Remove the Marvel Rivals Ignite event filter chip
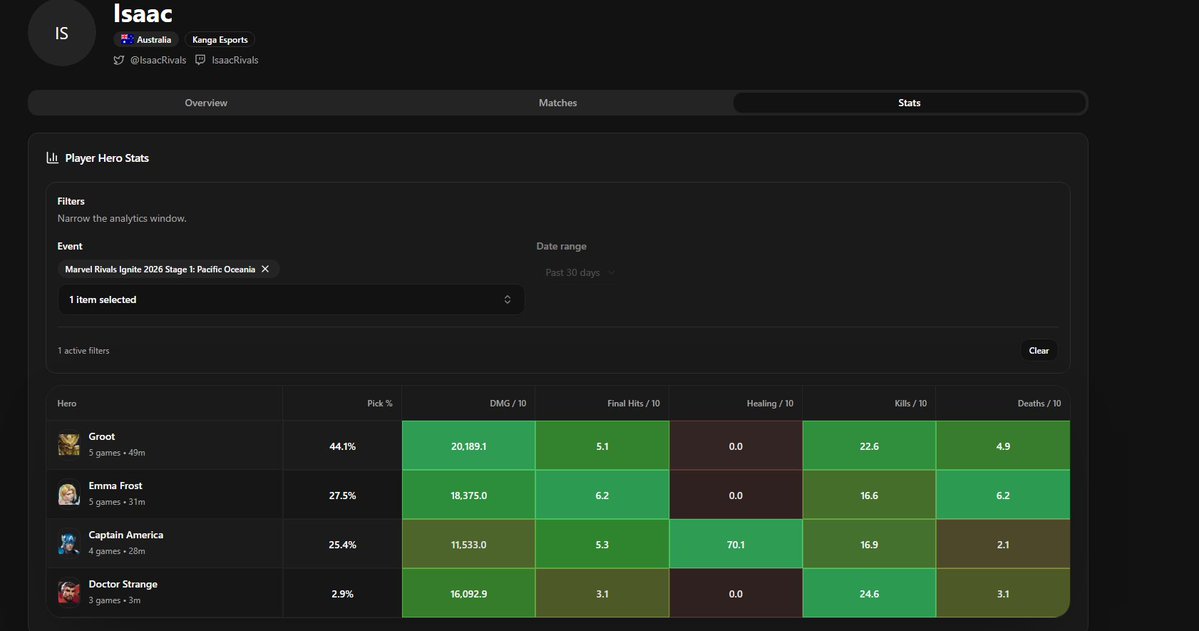1199x631 pixels. [265, 269]
